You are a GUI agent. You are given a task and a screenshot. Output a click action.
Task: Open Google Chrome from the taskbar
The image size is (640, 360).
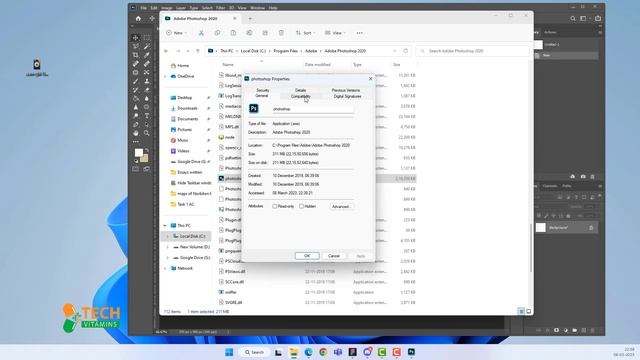[323, 352]
